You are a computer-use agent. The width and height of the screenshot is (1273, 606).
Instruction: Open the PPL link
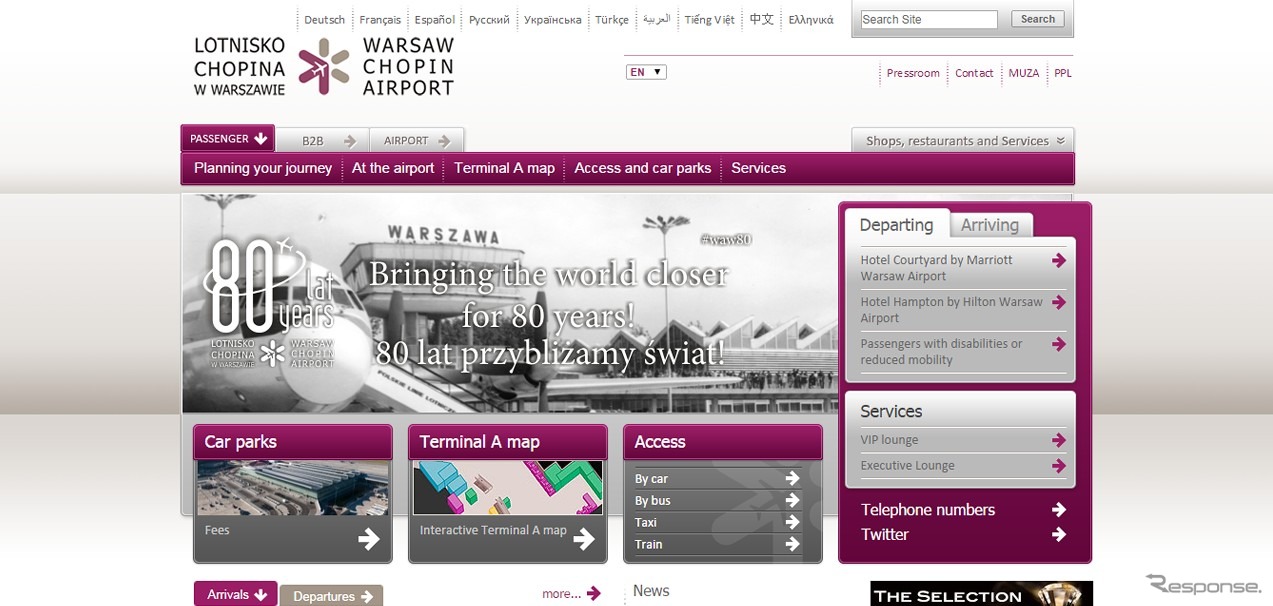[1063, 73]
